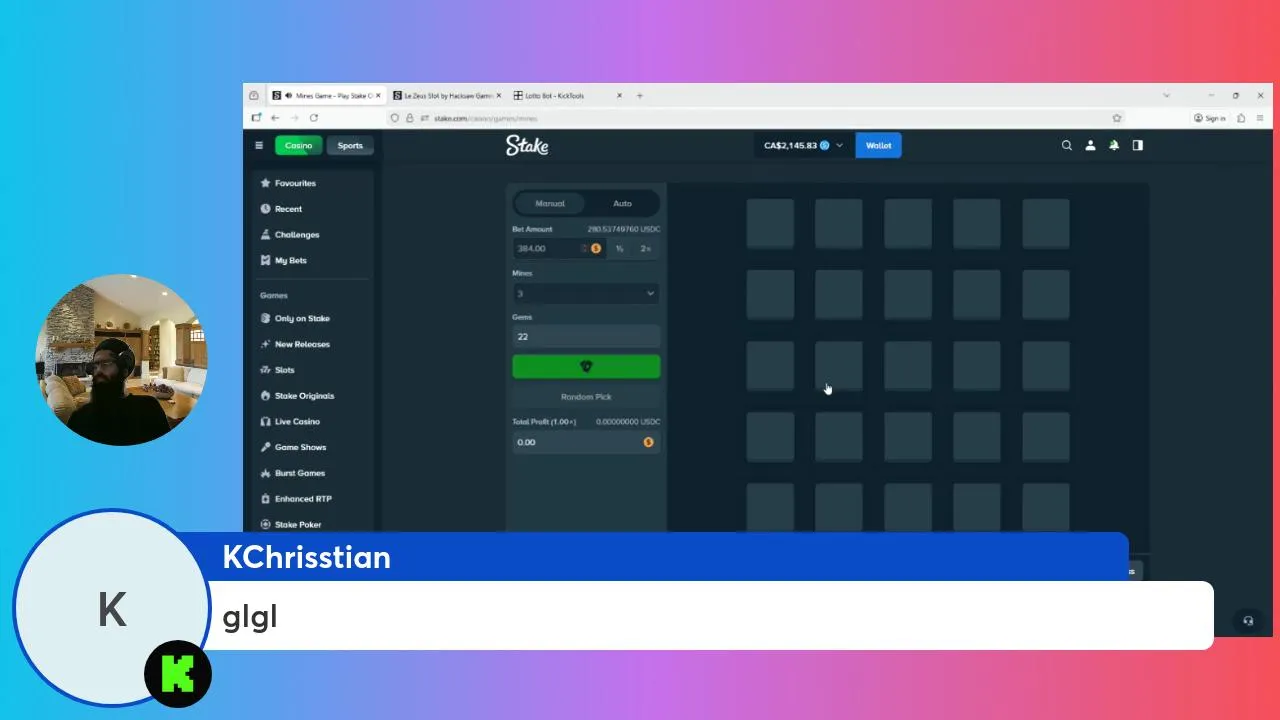Click the Kick logo badge
Screen dimensions: 1280x720
[x=178, y=674]
